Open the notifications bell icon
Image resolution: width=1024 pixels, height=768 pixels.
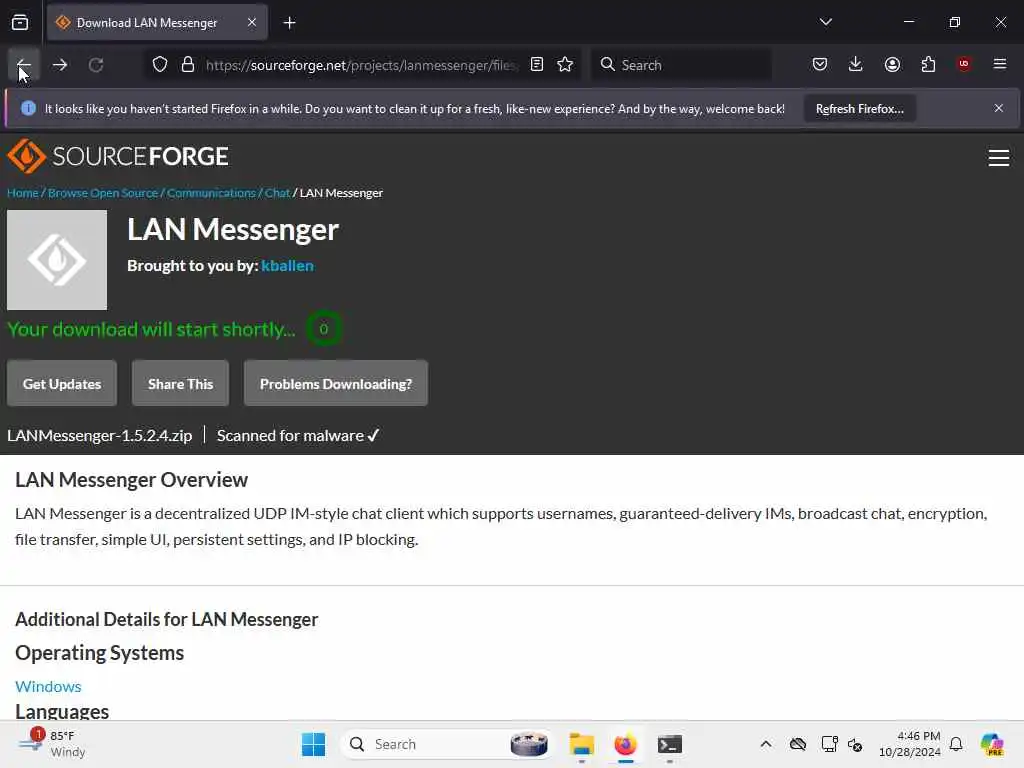click(956, 744)
